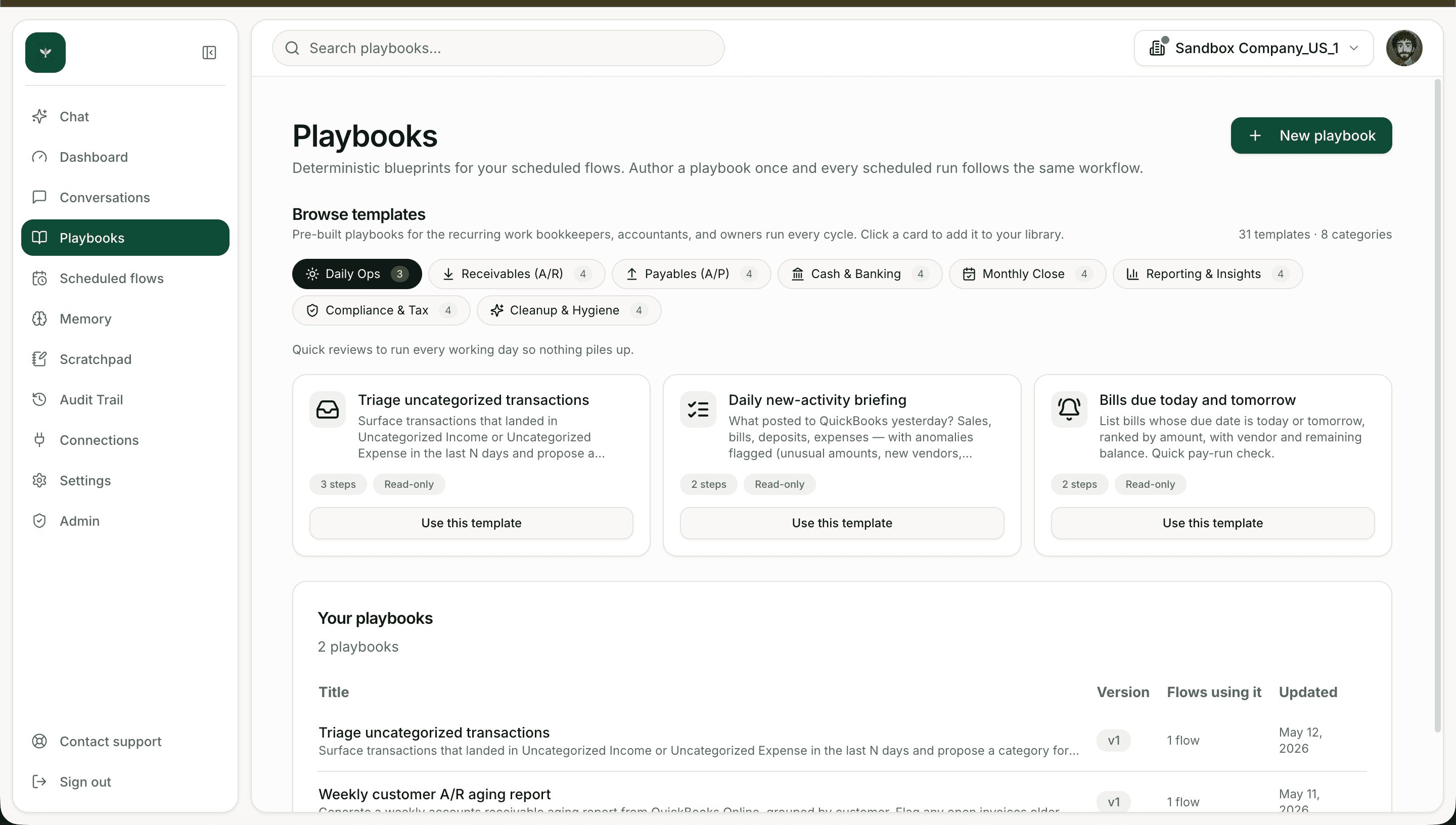Select the Monthly Close category
The height and width of the screenshot is (825, 1456).
point(1027,273)
